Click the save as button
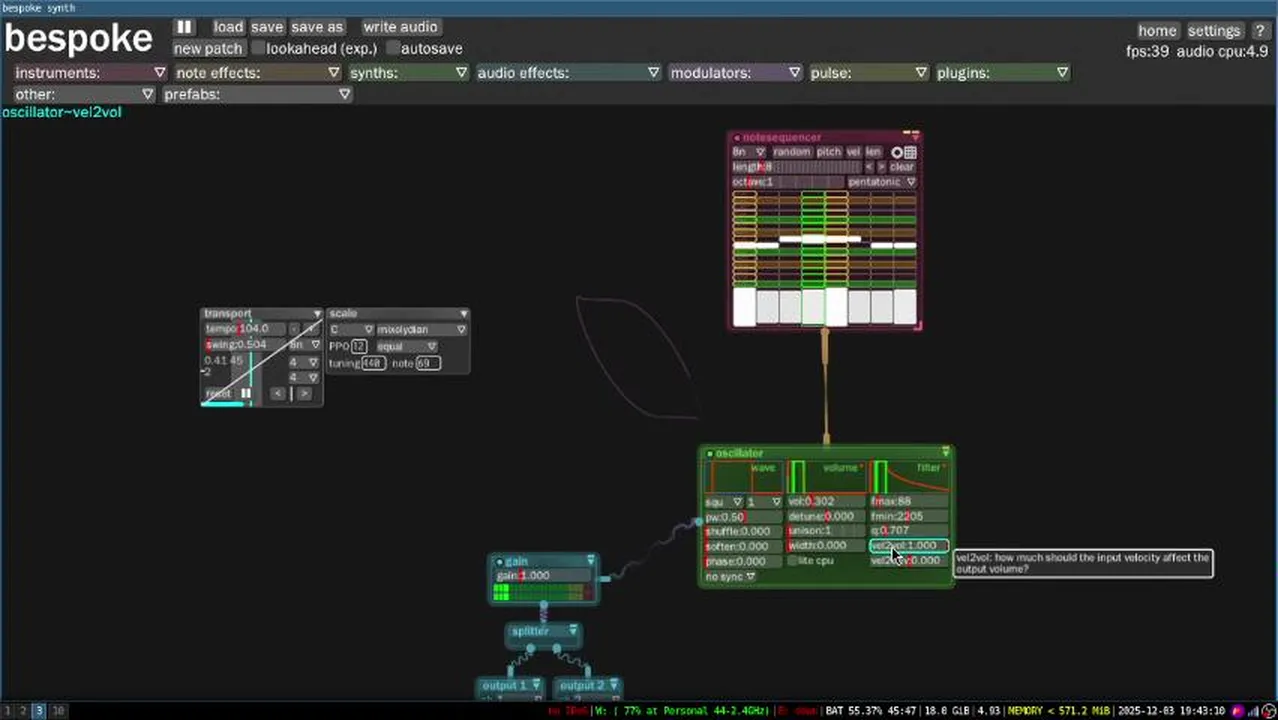The width and height of the screenshot is (1278, 720). 317,27
